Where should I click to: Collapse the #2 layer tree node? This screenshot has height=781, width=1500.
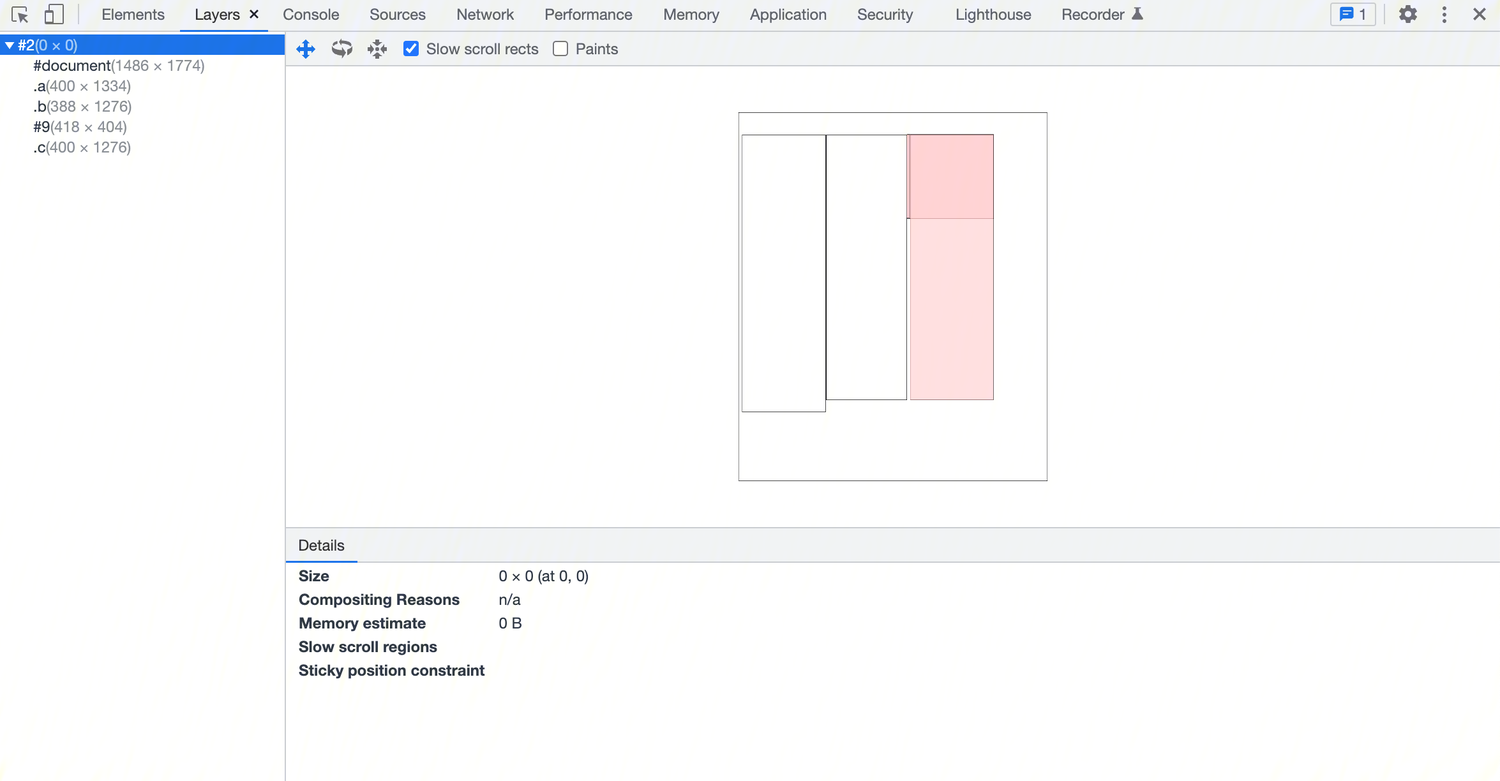click(x=9, y=45)
